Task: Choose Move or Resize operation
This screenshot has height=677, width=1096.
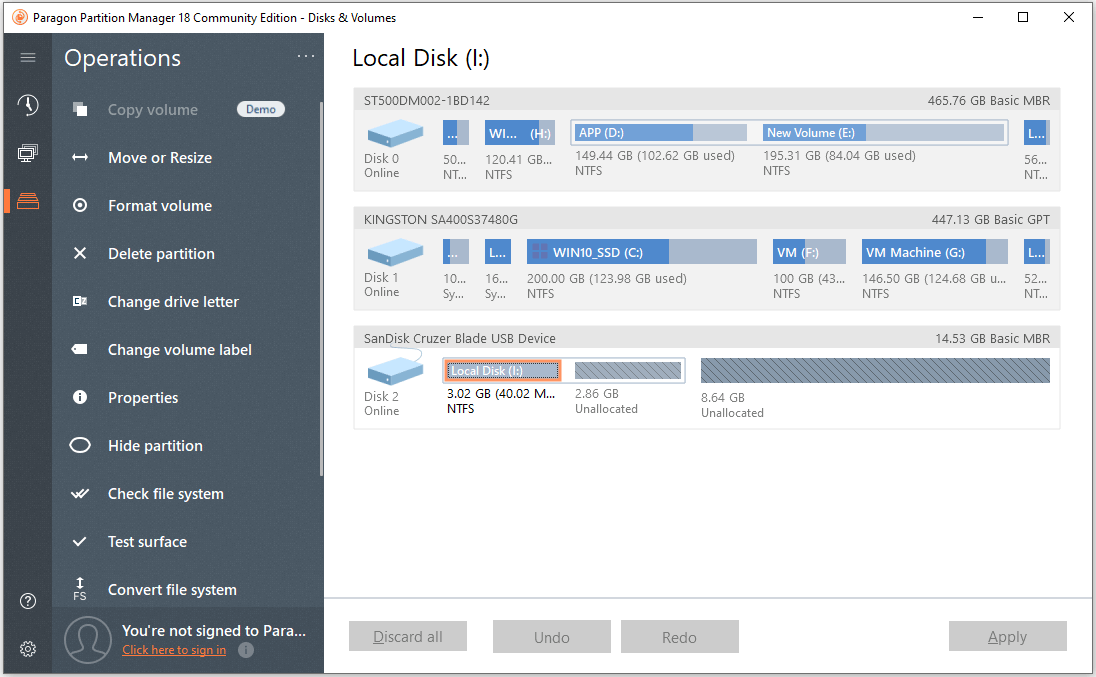Action: (x=159, y=158)
